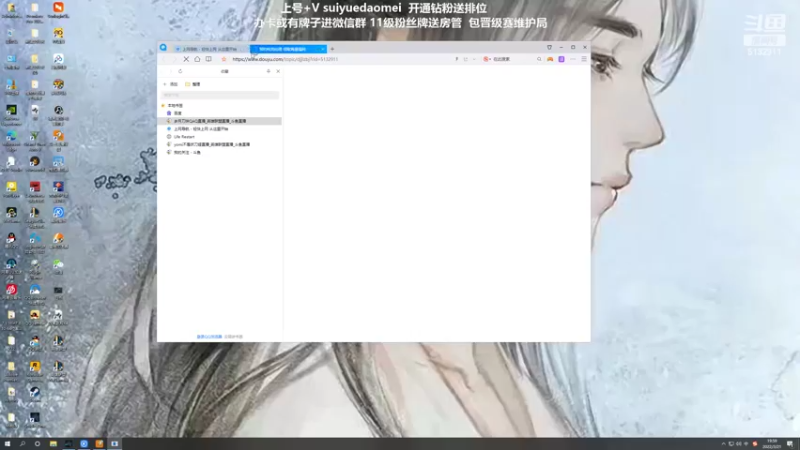800x450 pixels.
Task: Click the add bookmark button in panel
Action: (x=171, y=84)
